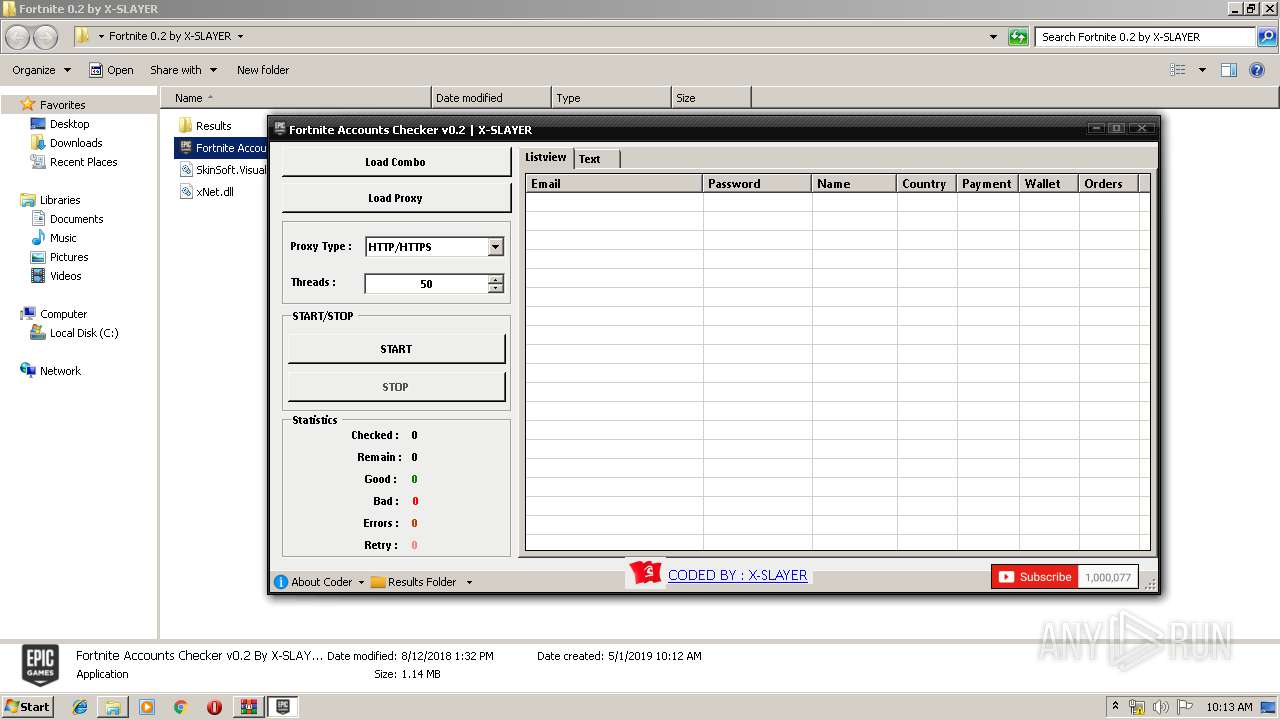Click Open in Explorer toolbar
This screenshot has width=1280, height=720.
click(111, 70)
